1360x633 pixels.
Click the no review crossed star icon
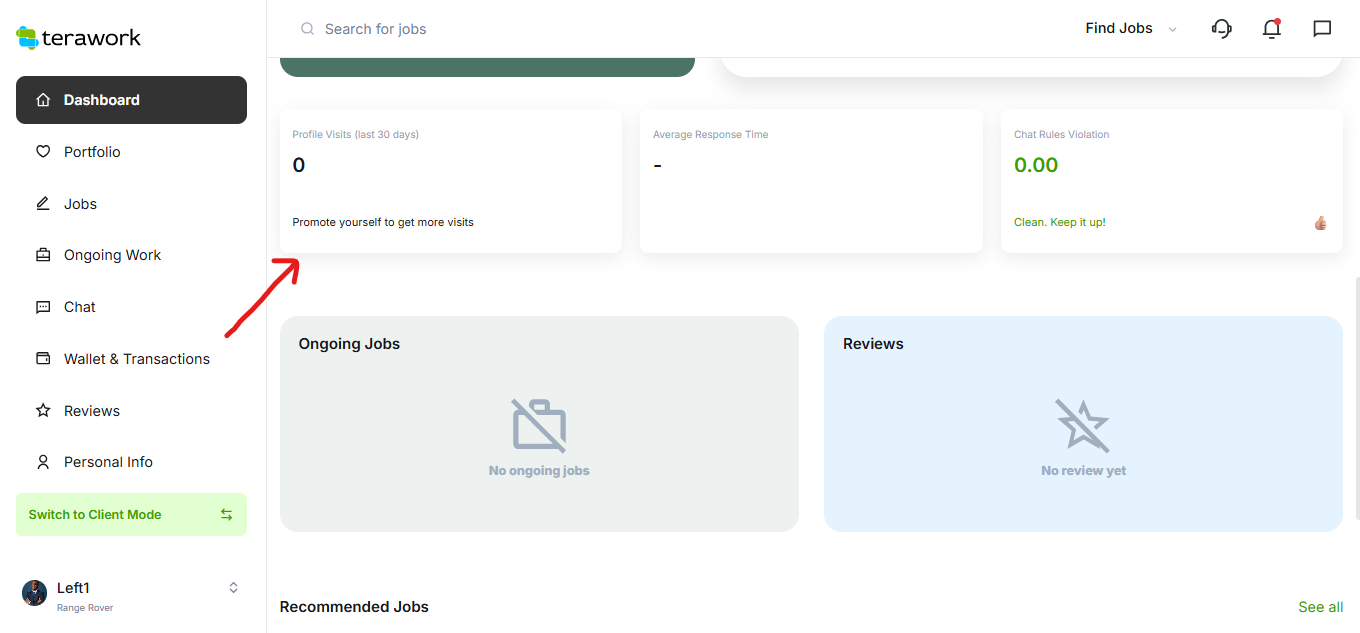pos(1083,425)
